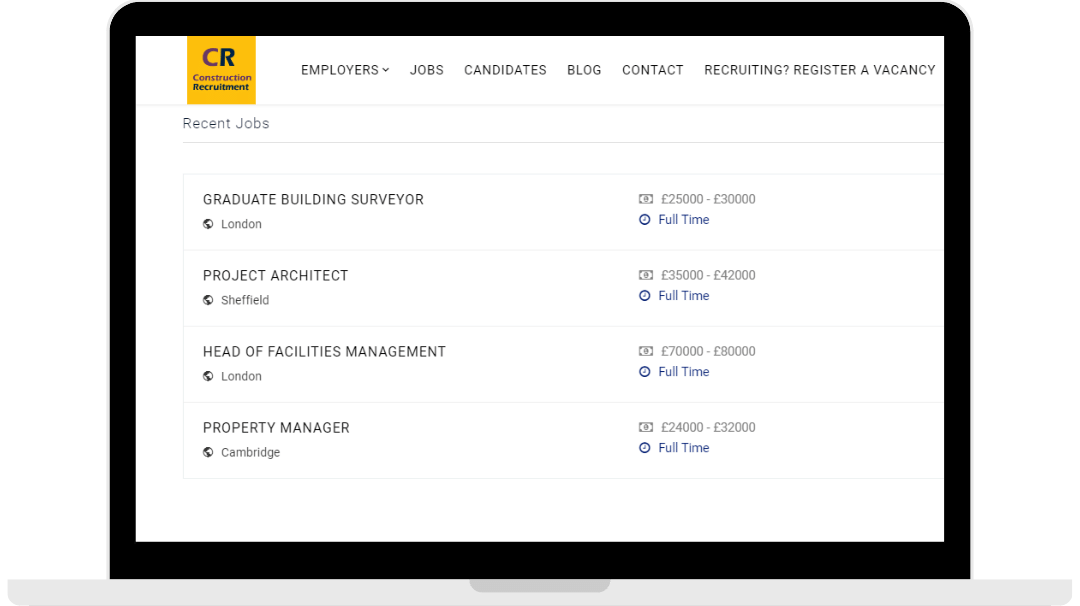This screenshot has width=1080, height=606.
Task: Go to the Candidates page
Action: click(x=505, y=70)
